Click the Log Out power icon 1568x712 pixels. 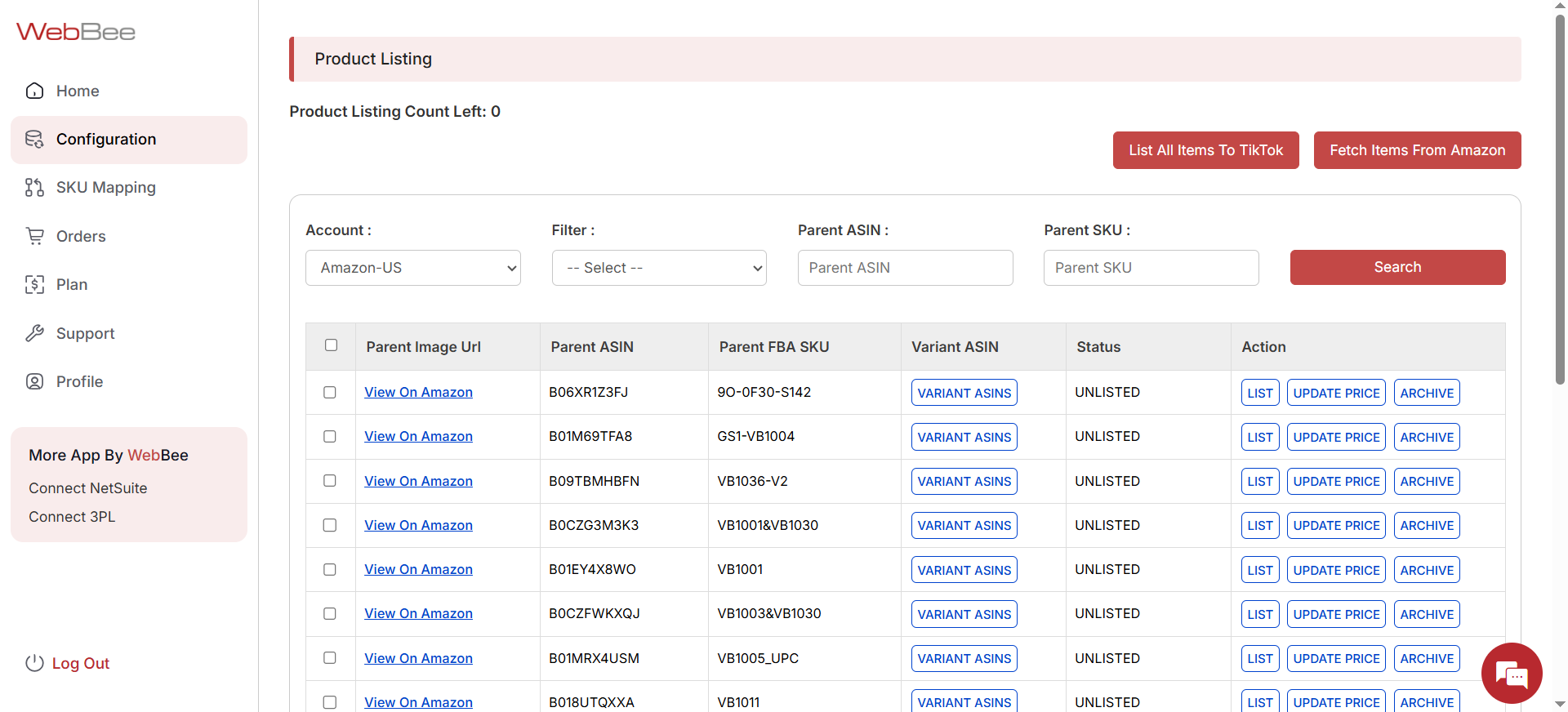click(x=34, y=663)
